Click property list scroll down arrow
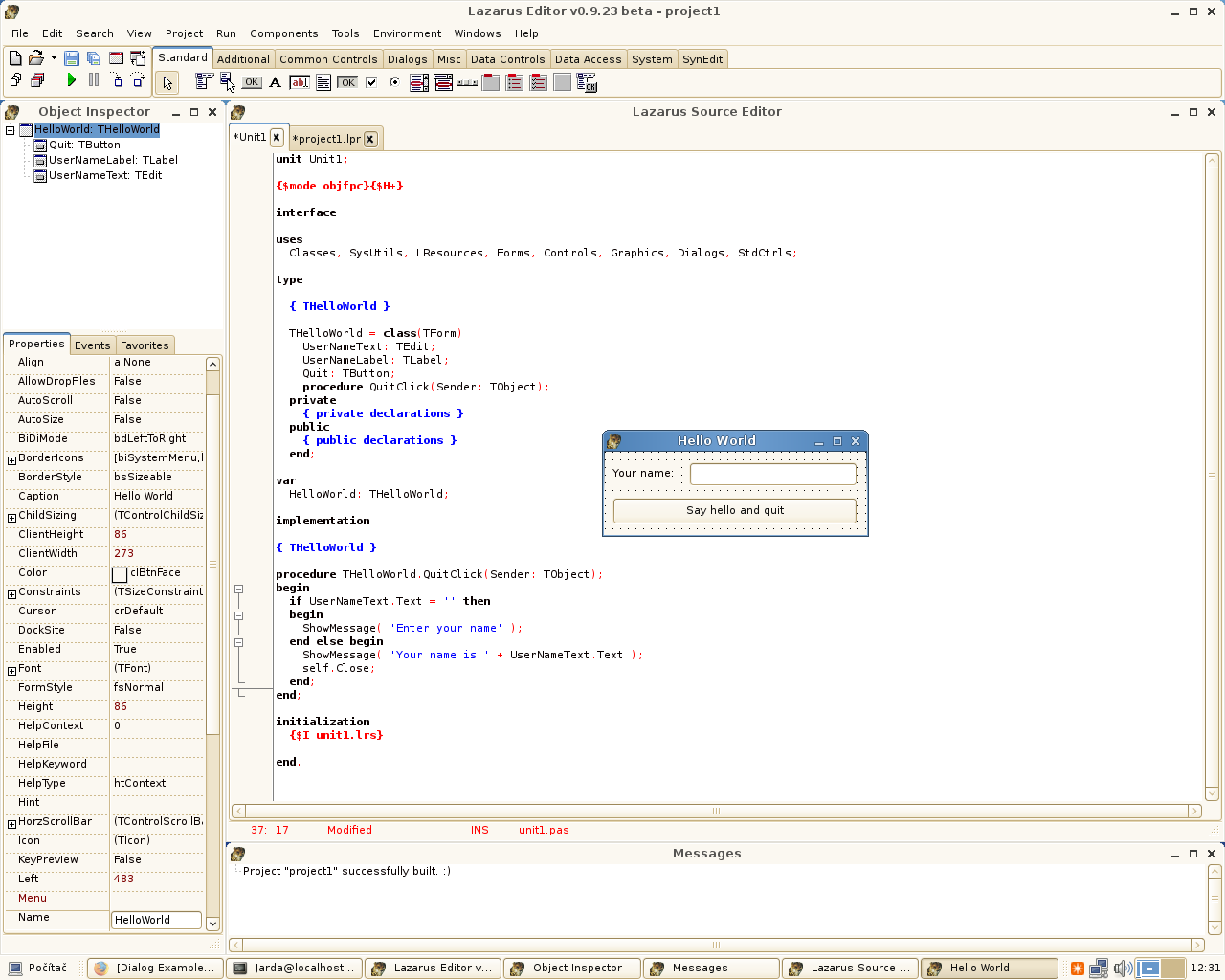 (x=212, y=924)
